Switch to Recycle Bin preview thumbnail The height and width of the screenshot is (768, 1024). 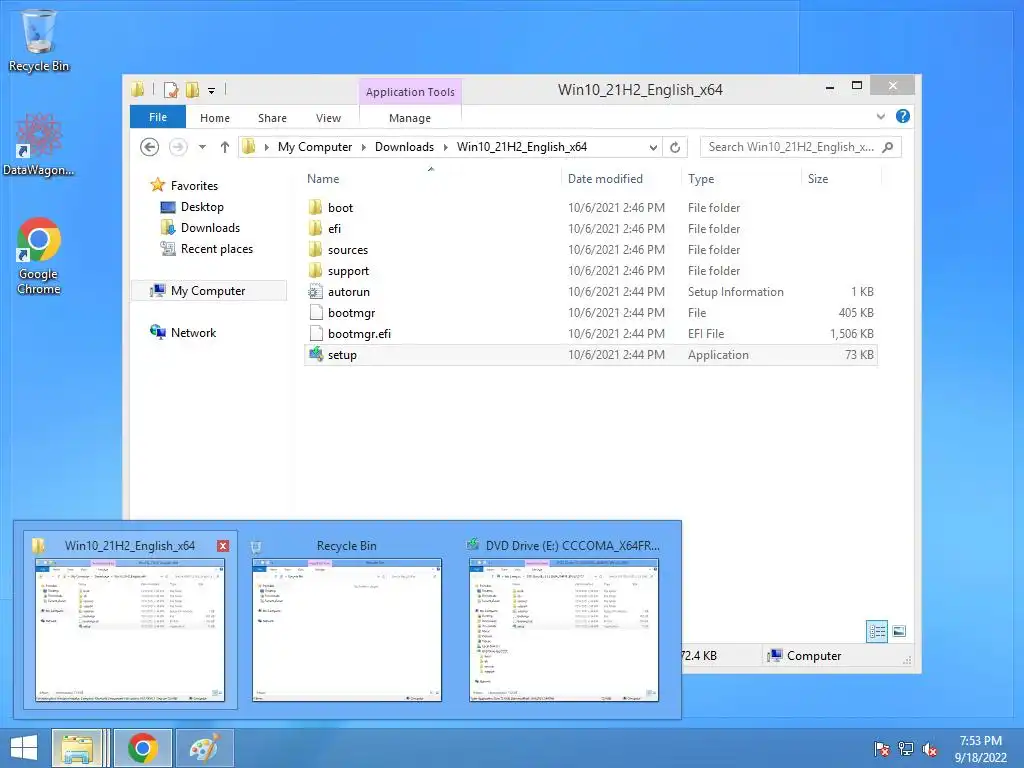[x=347, y=630]
